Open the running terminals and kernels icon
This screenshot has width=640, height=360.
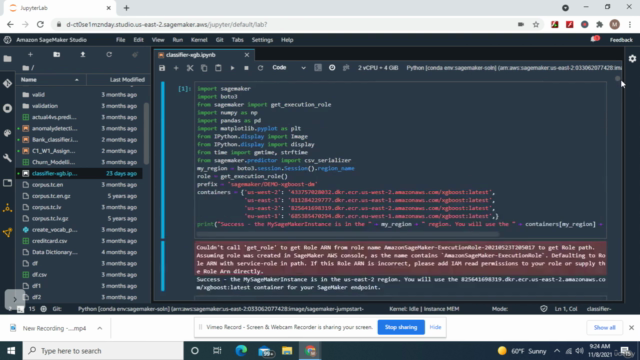coord(7,108)
